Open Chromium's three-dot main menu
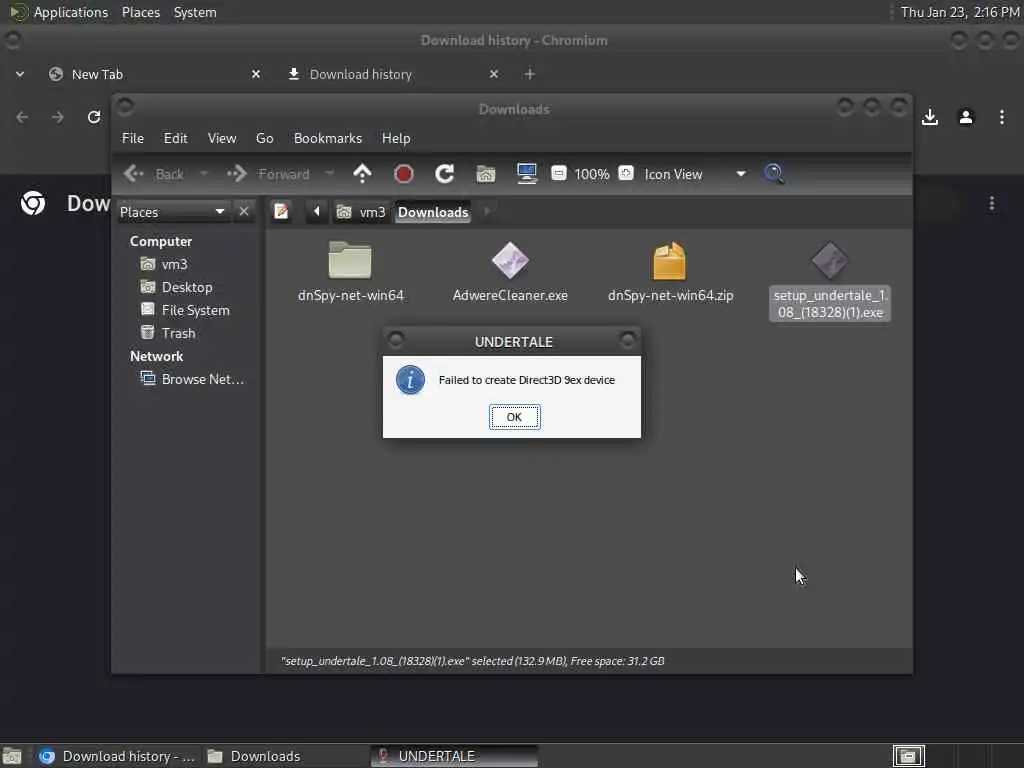The width and height of the screenshot is (1024, 768). tap(1002, 117)
